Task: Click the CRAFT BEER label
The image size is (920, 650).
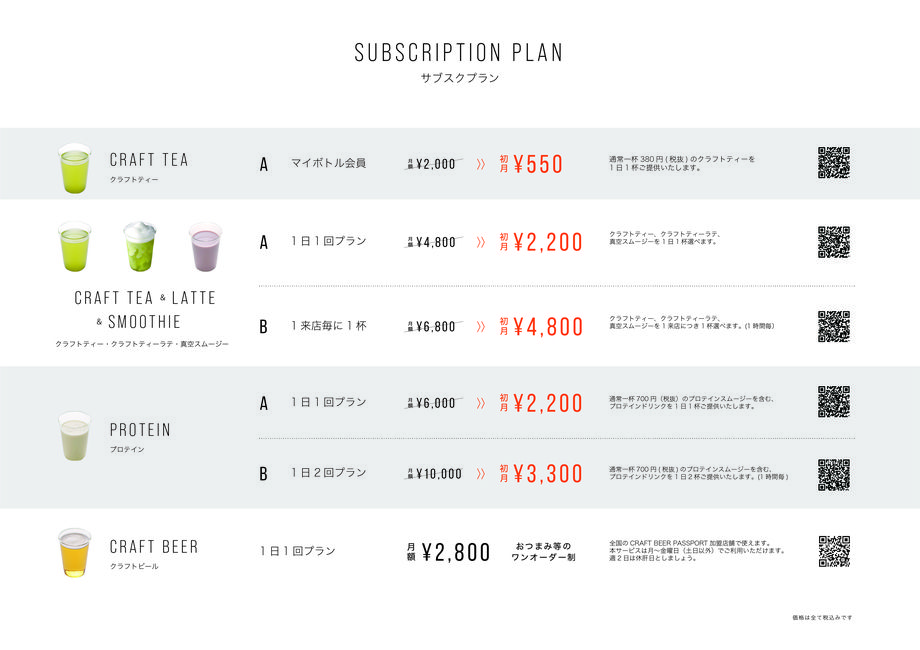Action: point(154,547)
